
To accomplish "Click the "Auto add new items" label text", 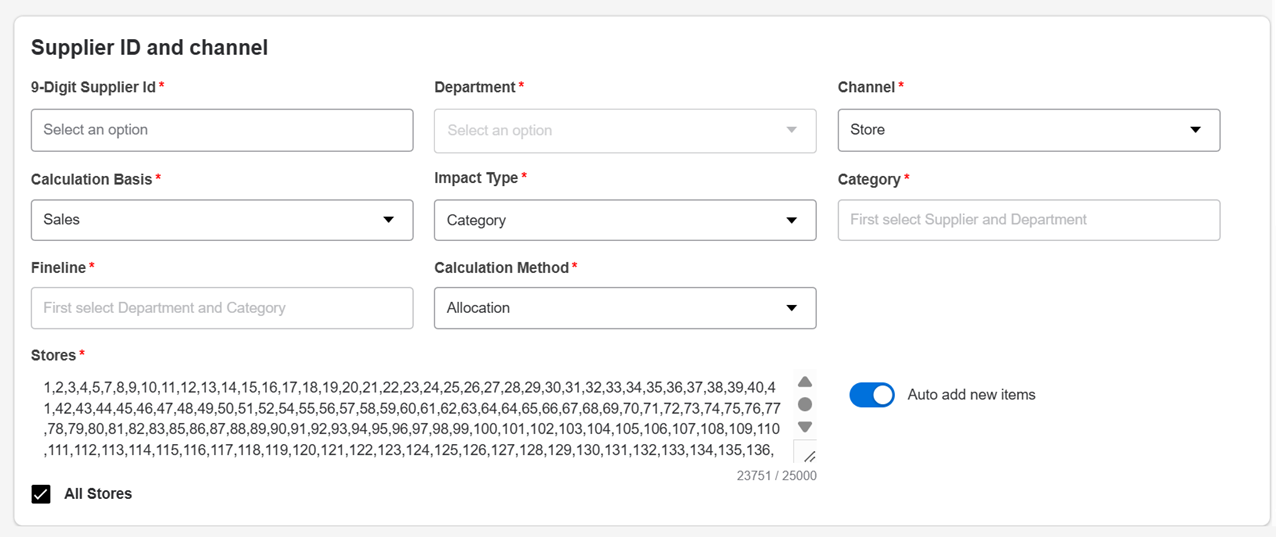I will coord(971,395).
